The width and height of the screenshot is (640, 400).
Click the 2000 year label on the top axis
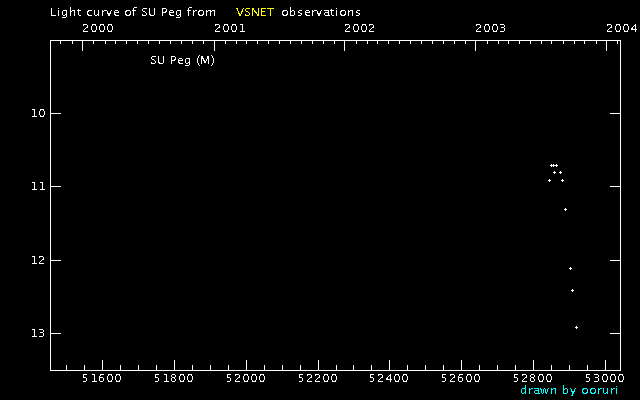point(98,28)
